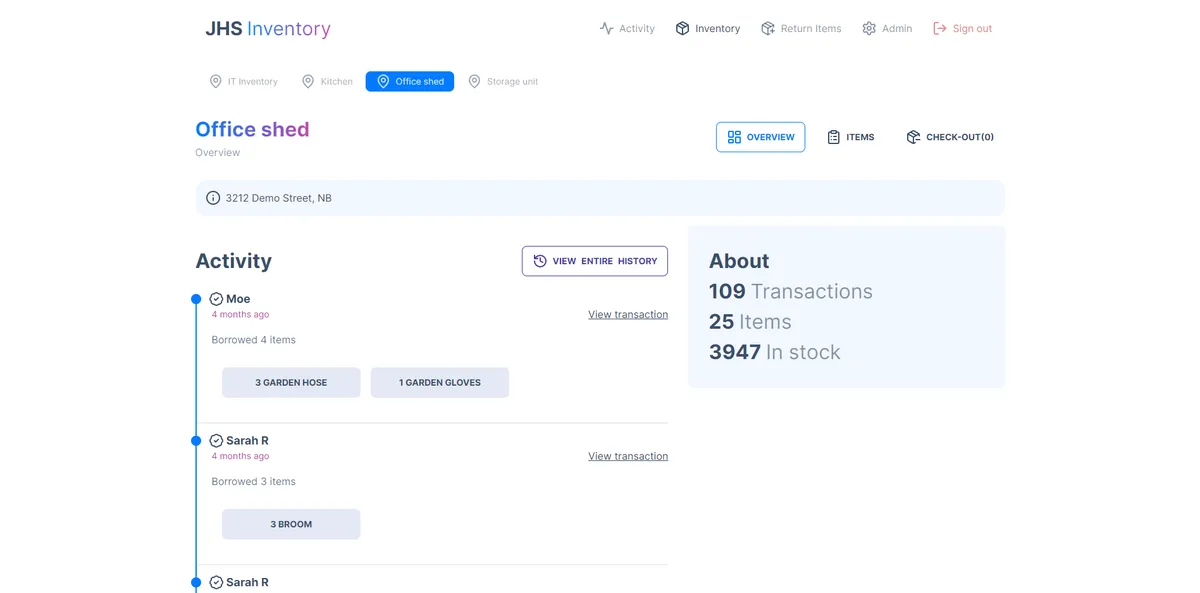Click the Kitchen location pin icon

[x=308, y=82]
